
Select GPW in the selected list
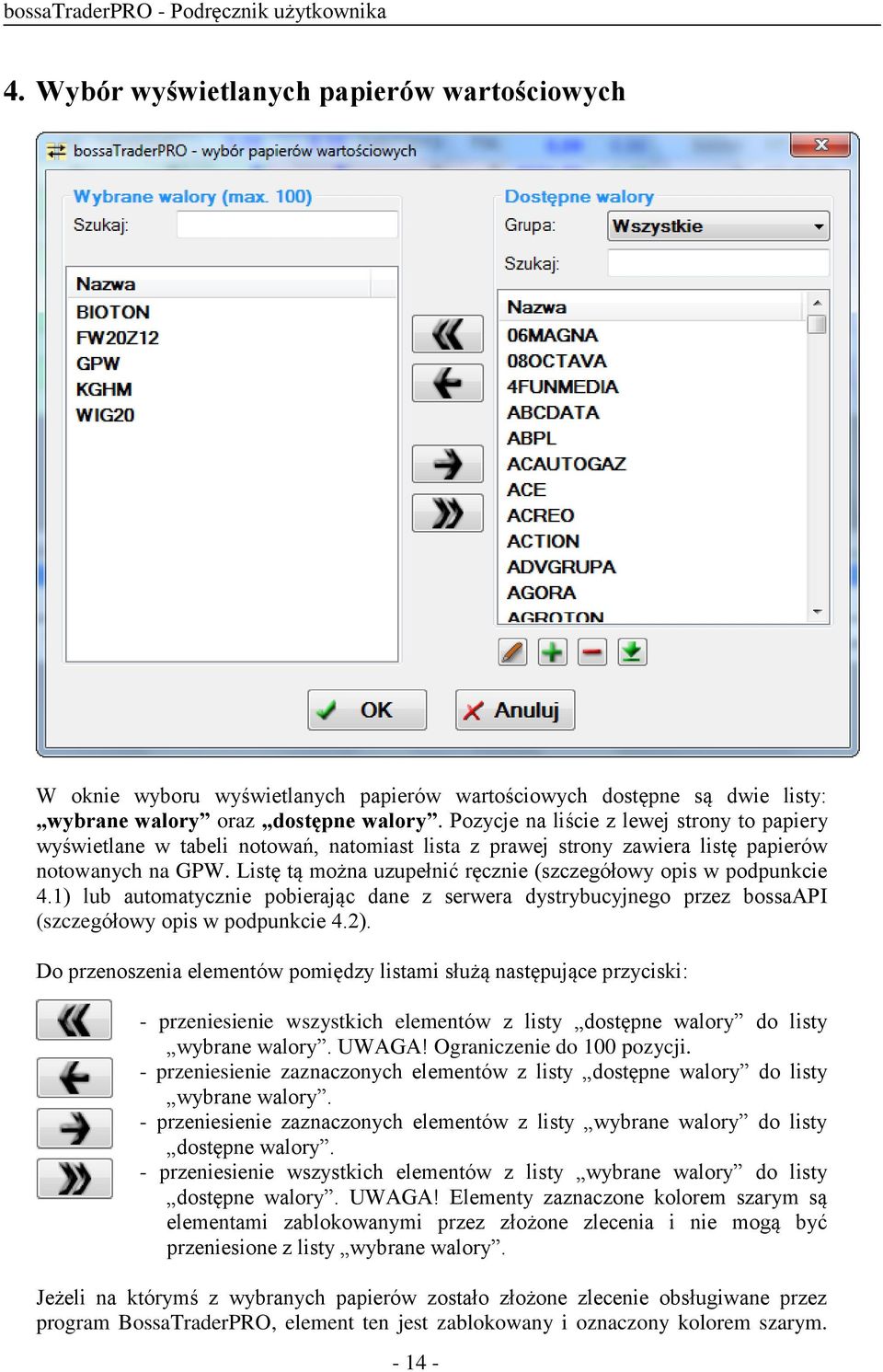pyautogui.click(x=98, y=363)
